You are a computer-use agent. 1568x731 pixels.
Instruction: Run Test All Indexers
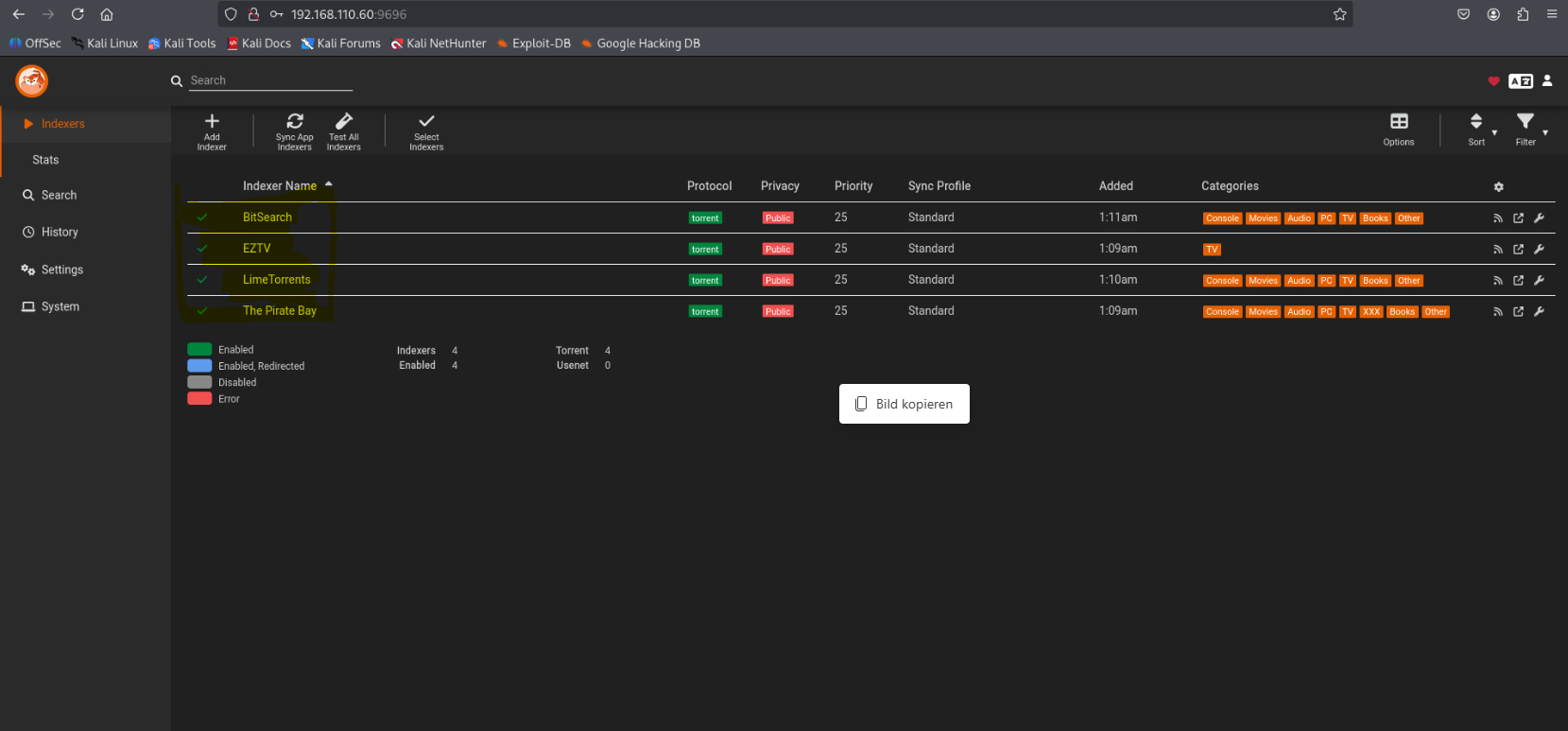[x=344, y=122]
